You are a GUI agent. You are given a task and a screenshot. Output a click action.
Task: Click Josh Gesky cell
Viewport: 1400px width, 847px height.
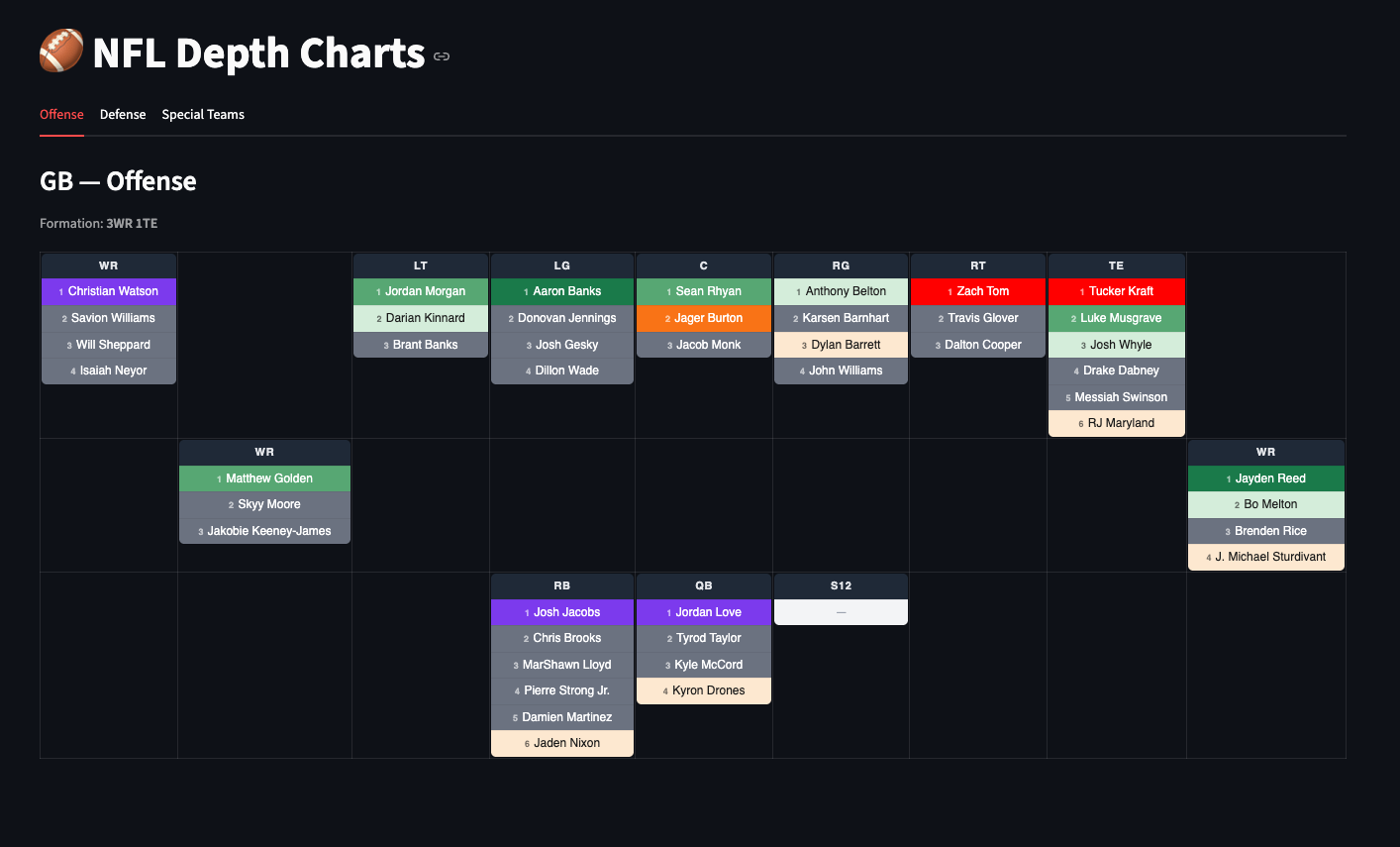click(x=562, y=345)
